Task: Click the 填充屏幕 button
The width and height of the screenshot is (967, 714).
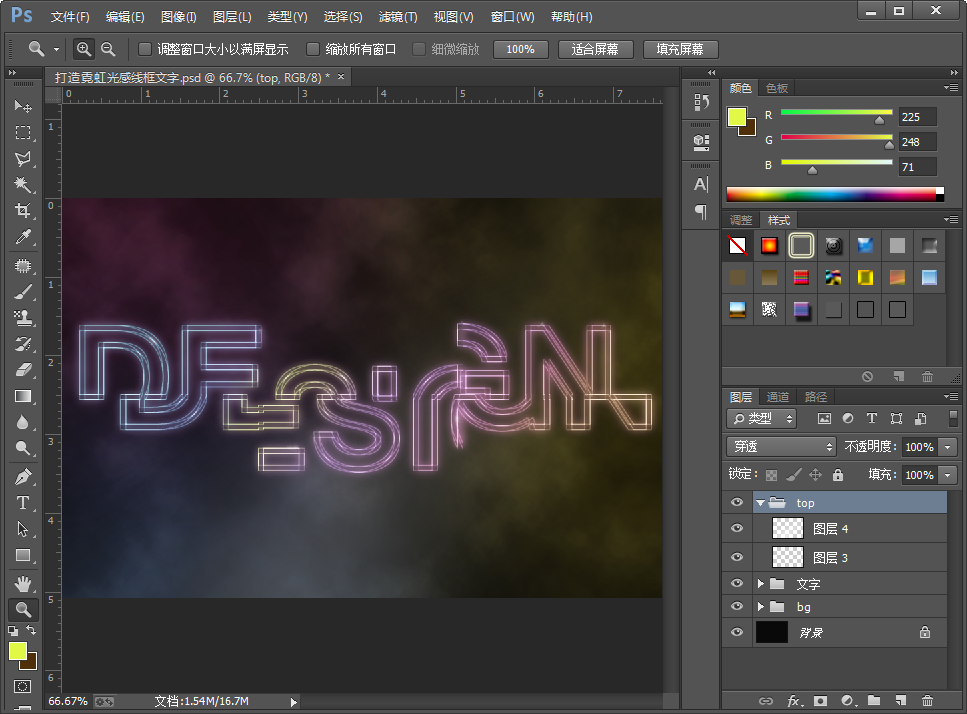Action: pos(680,49)
